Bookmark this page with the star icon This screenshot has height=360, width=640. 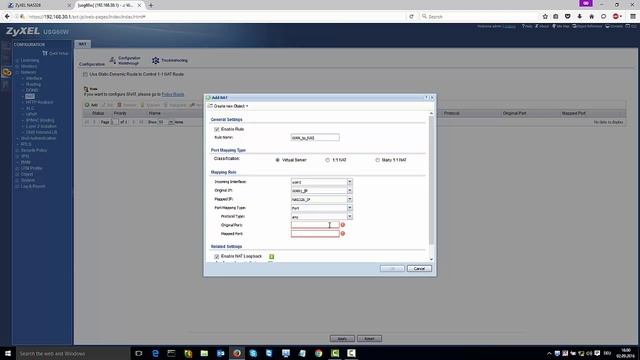[x=545, y=16]
